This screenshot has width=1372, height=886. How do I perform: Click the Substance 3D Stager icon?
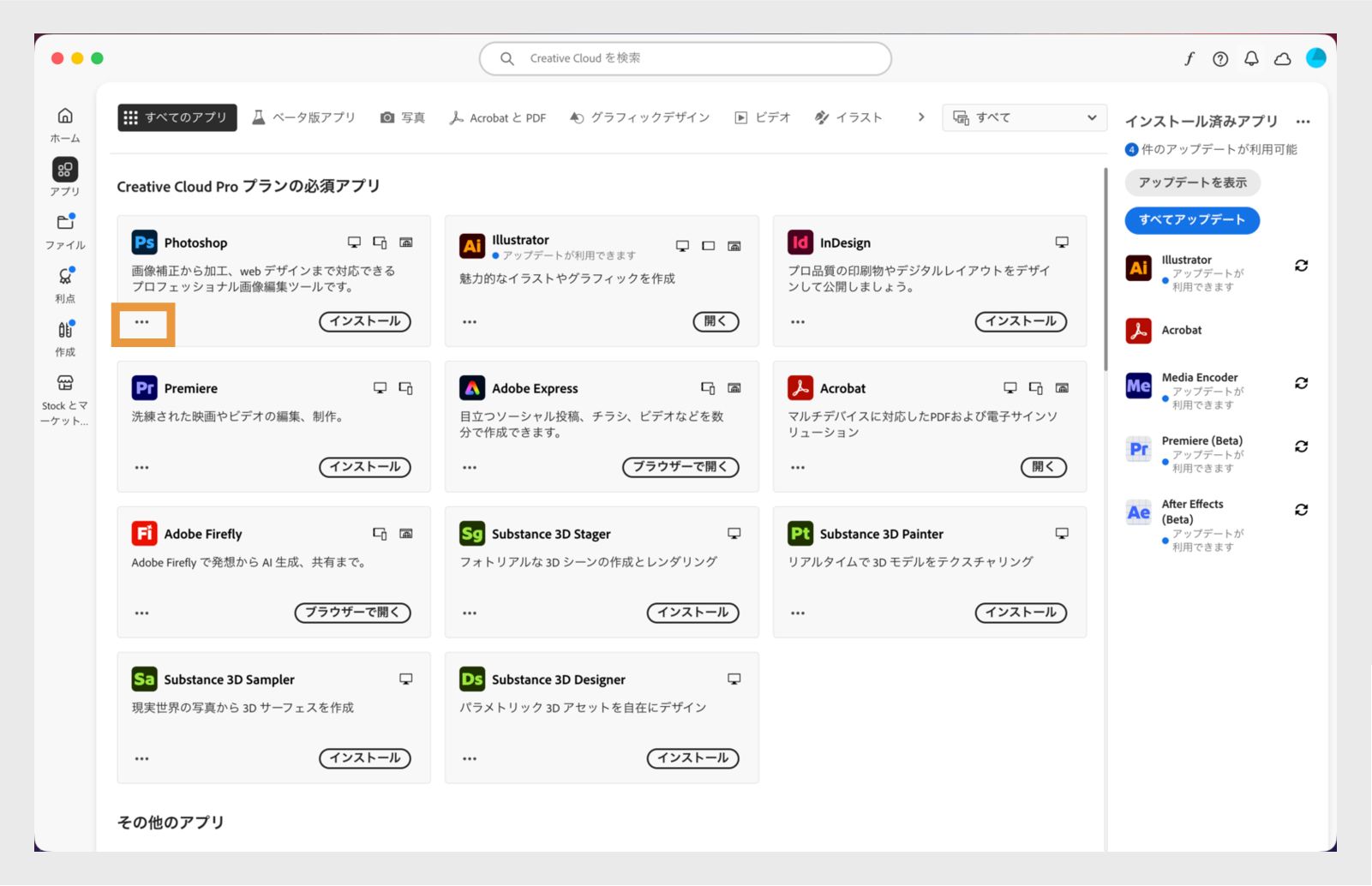coord(472,534)
